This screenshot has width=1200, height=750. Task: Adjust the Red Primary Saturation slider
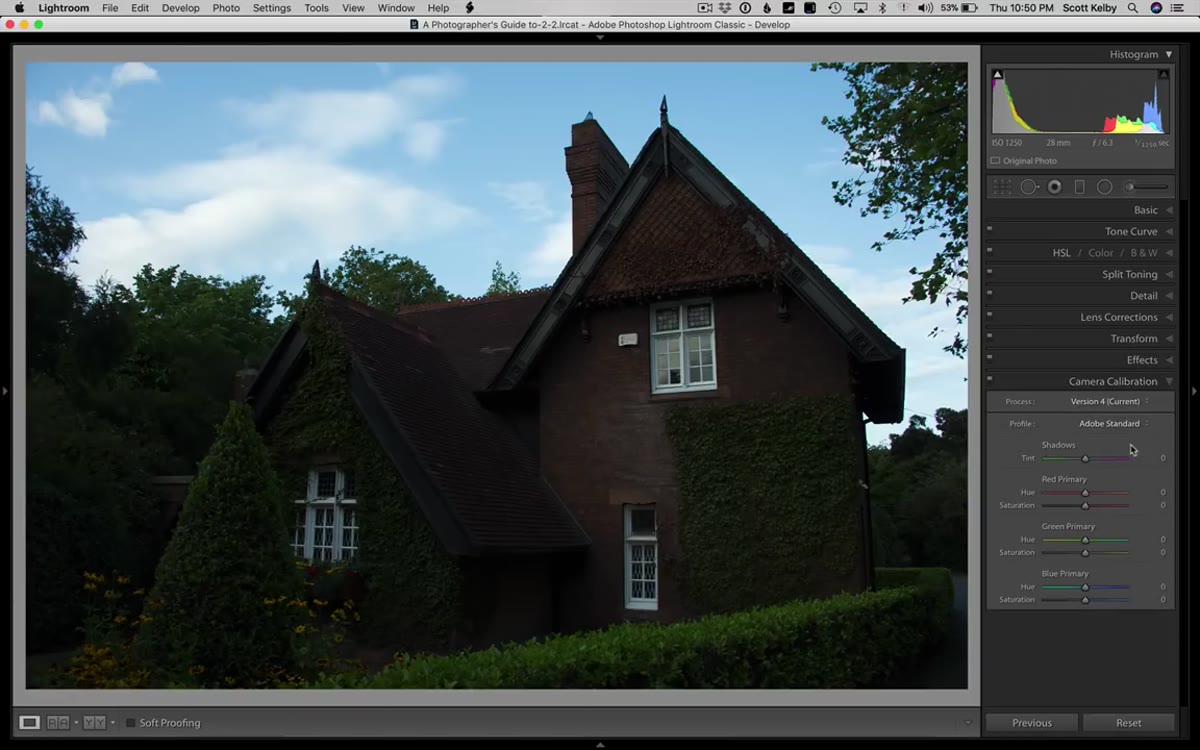click(x=1085, y=506)
